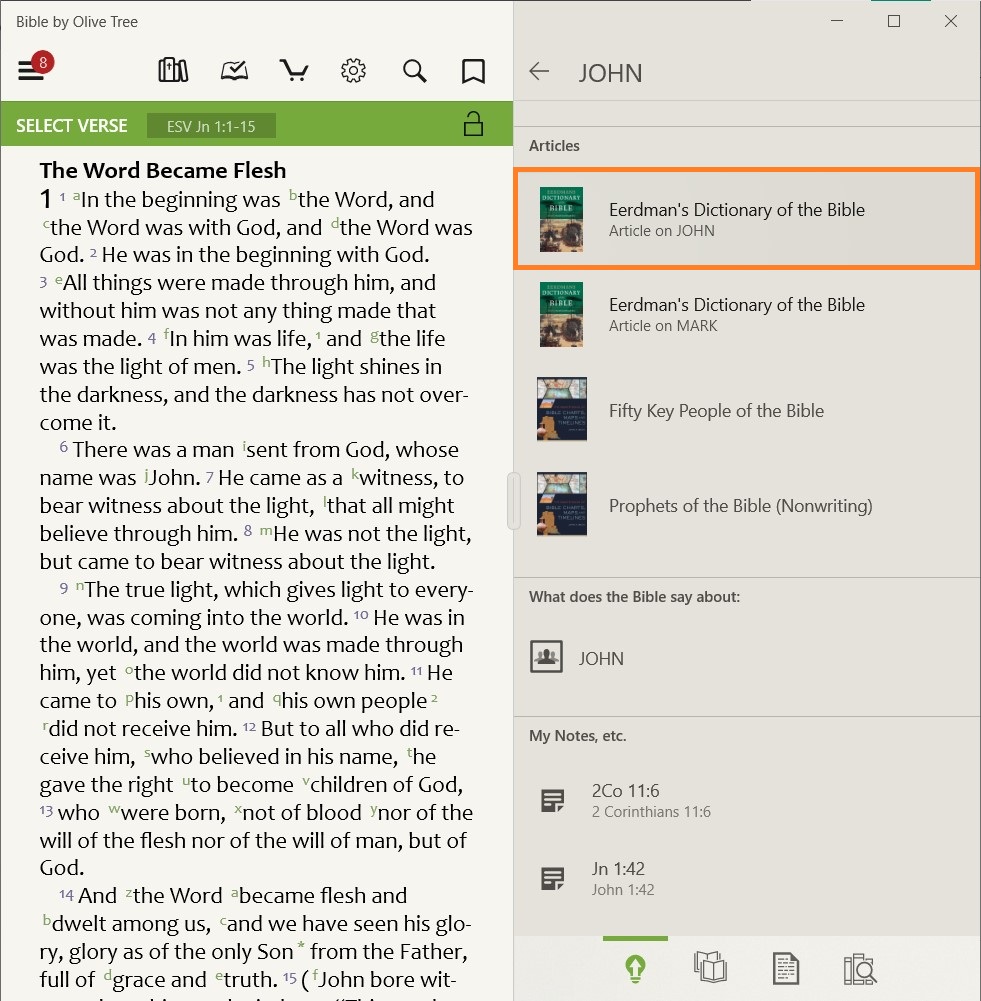Select the open book library tab
This screenshot has height=1001, width=981.
click(x=710, y=967)
